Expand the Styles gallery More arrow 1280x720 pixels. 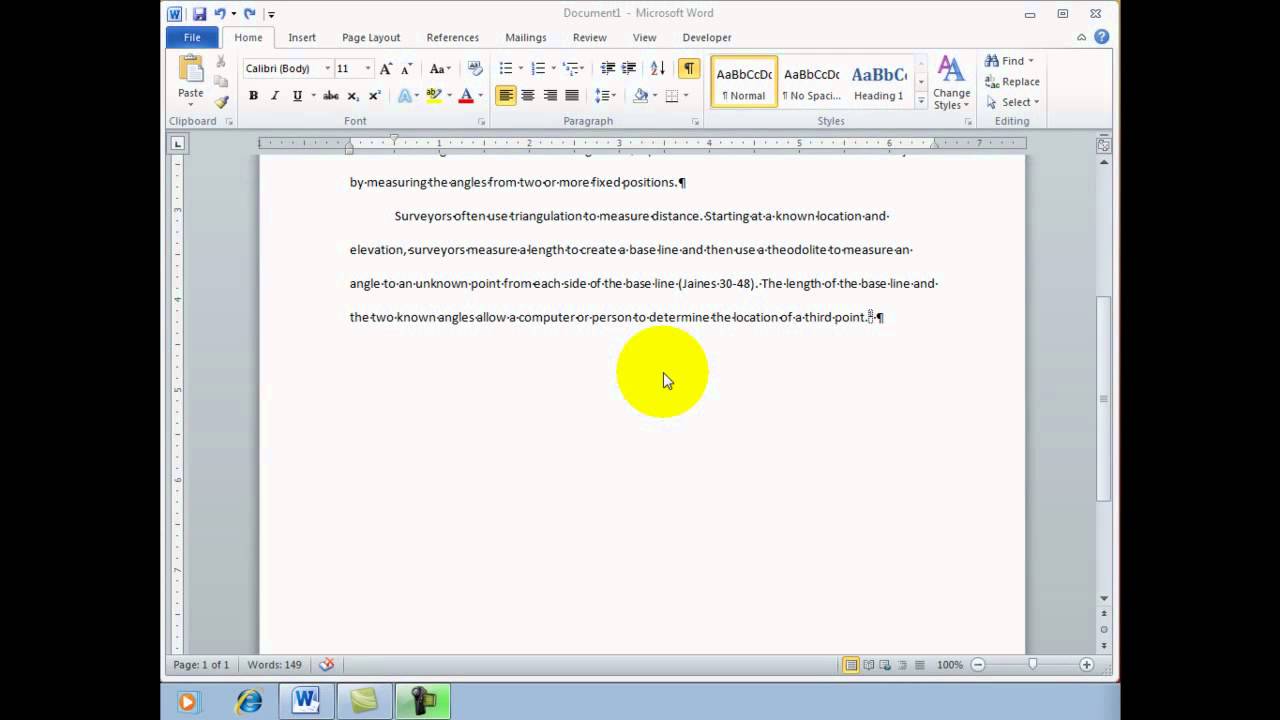tap(921, 101)
